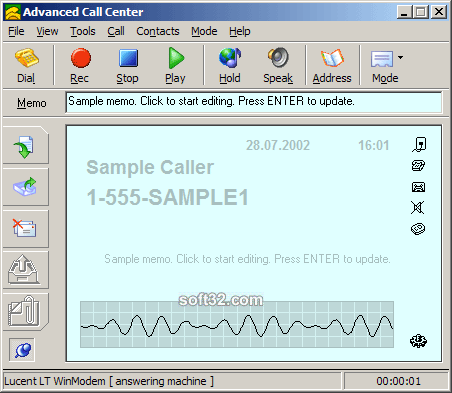
Task: Select the inbox with green arrow sidebar icon
Action: click(x=25, y=187)
